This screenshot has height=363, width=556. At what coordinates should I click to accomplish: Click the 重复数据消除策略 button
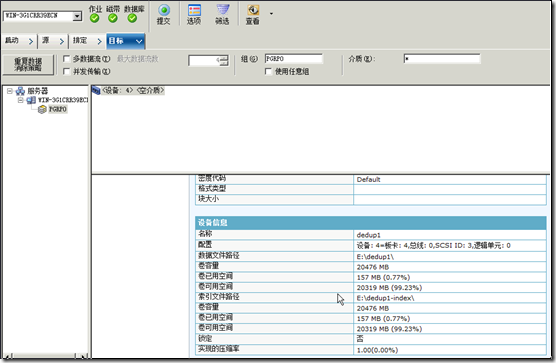coord(28,65)
